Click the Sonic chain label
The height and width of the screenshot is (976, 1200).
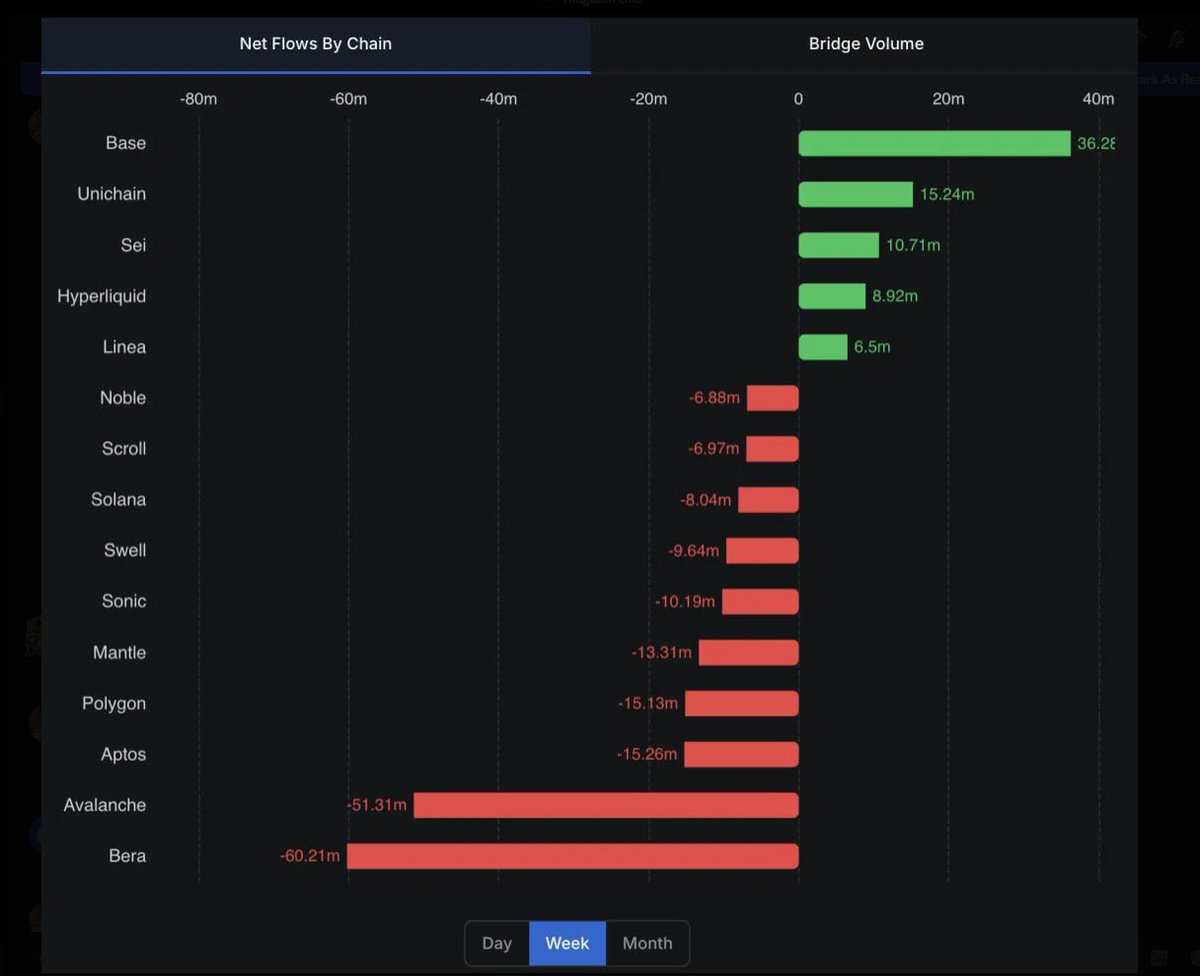pyautogui.click(x=124, y=601)
